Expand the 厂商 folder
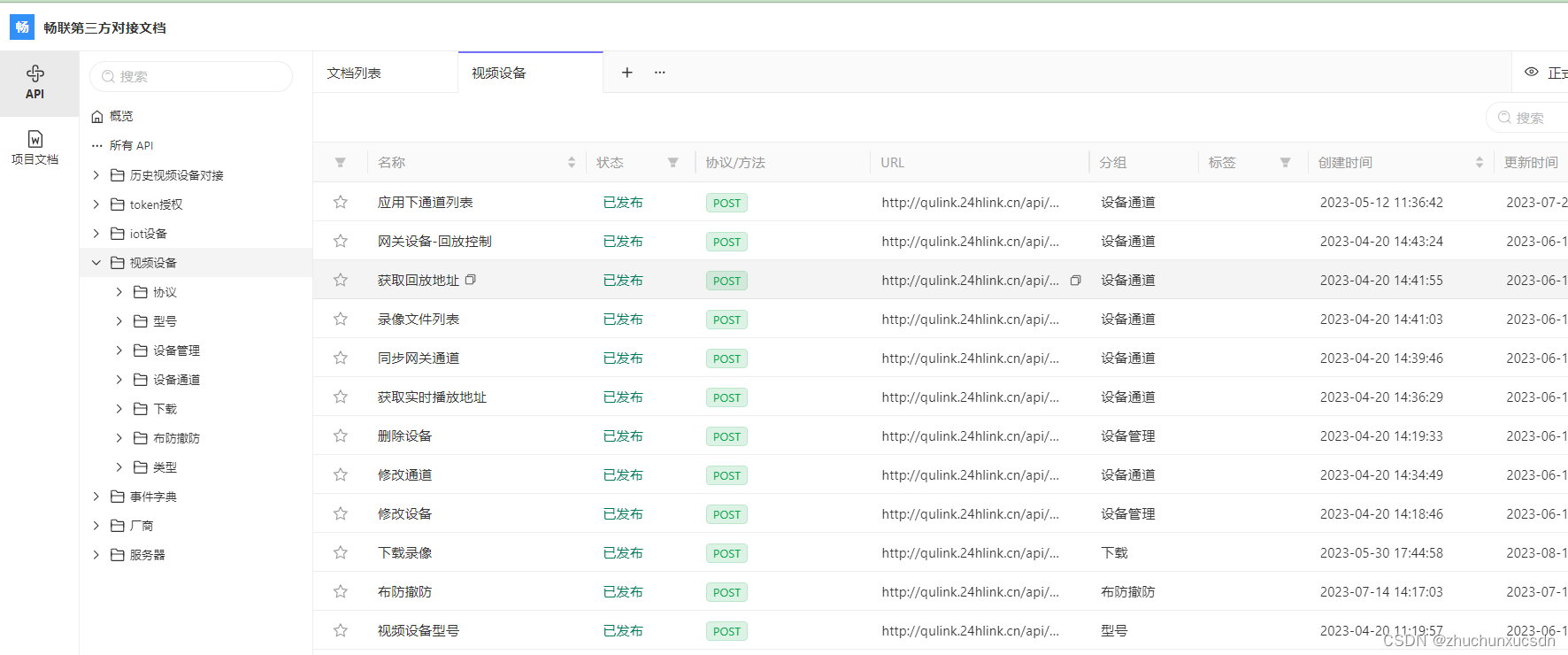The height and width of the screenshot is (655, 1568). click(96, 526)
